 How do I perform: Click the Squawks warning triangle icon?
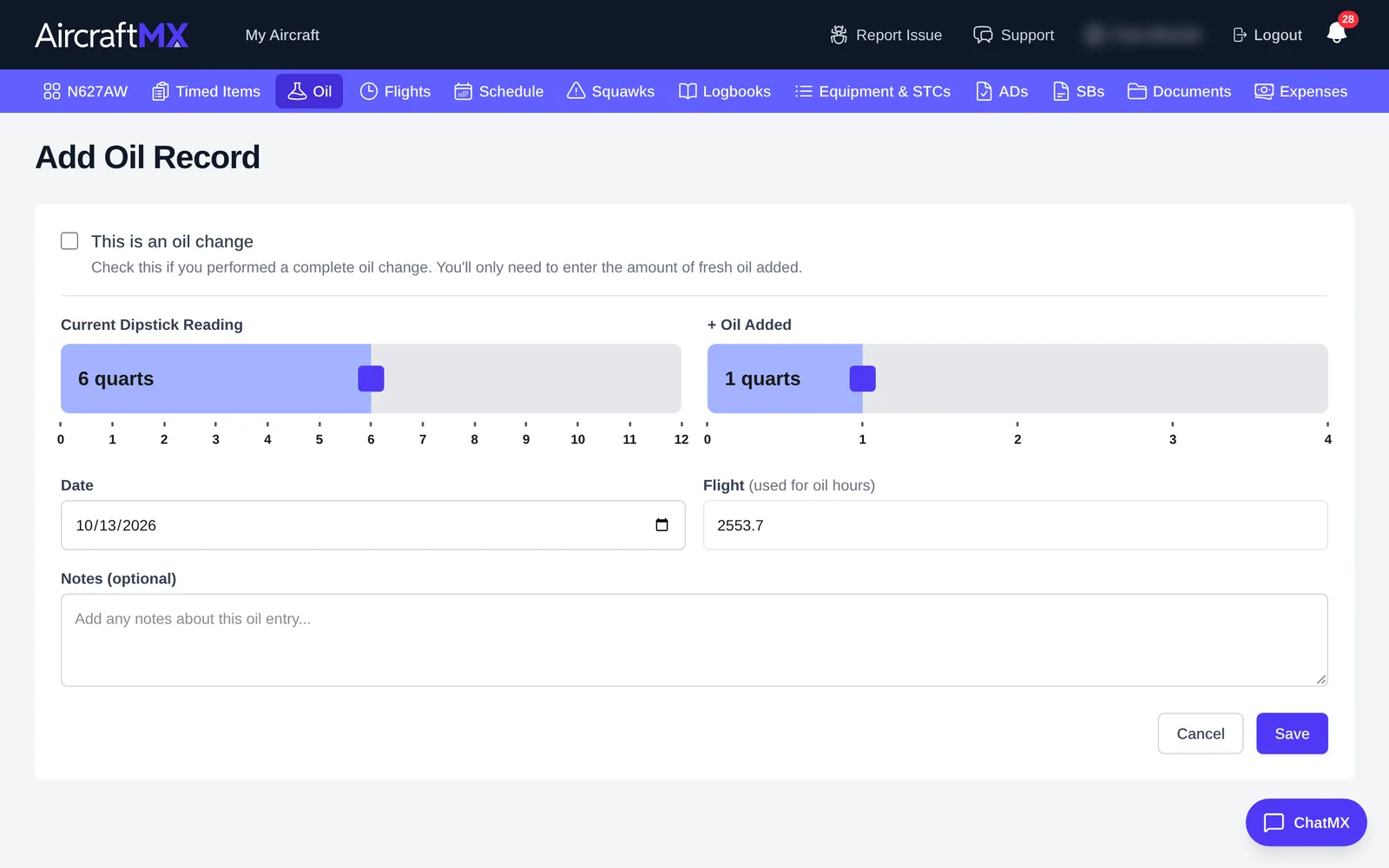point(576,91)
